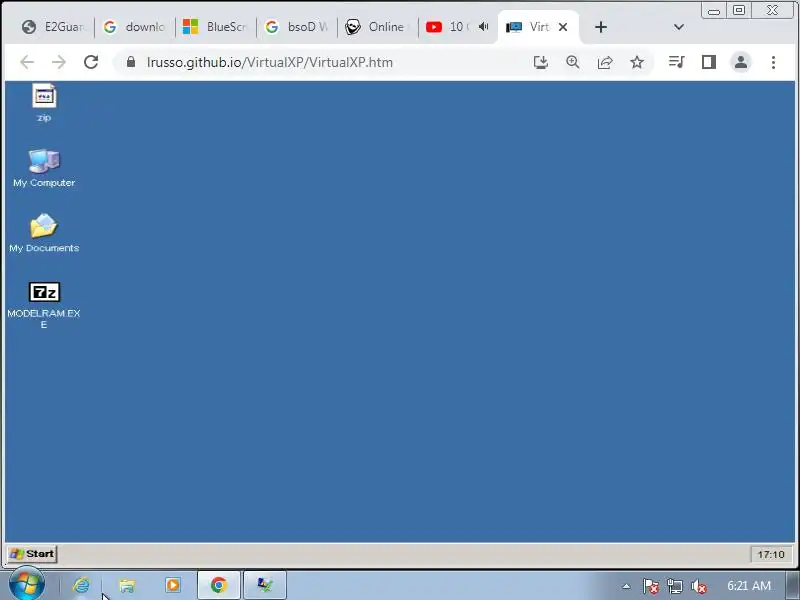Open the network status tray icon

(674, 586)
